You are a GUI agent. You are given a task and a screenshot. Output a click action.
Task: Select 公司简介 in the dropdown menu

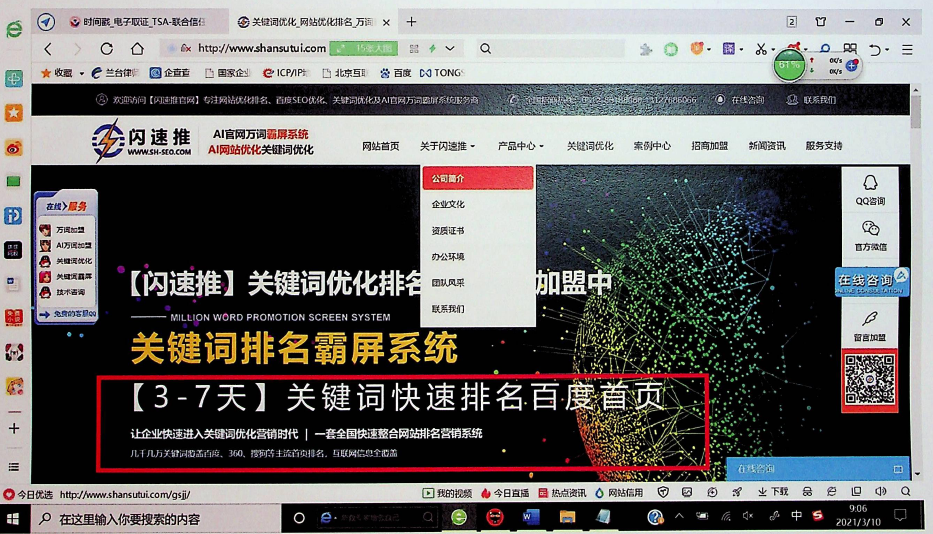click(x=478, y=179)
